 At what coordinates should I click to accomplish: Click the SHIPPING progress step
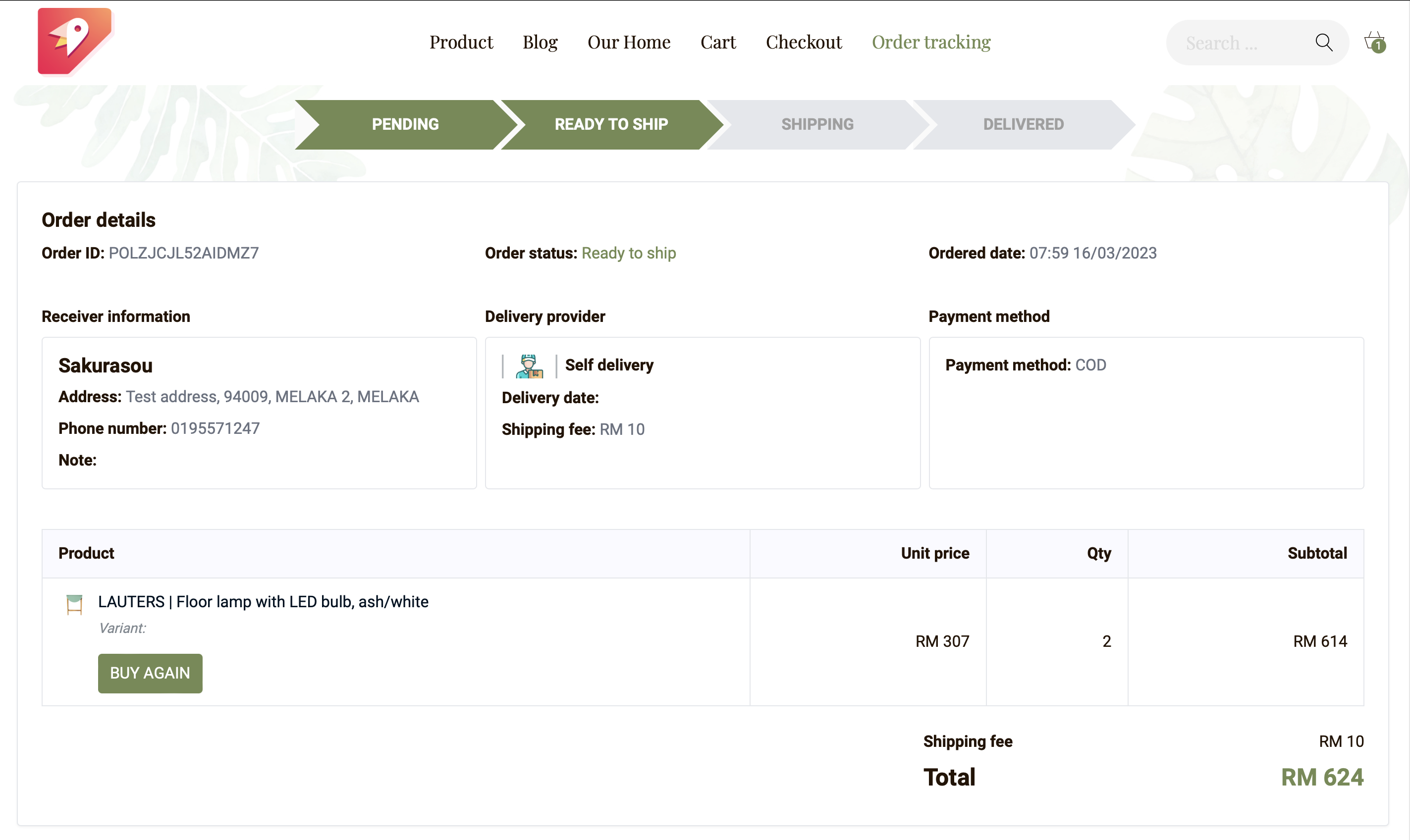pyautogui.click(x=817, y=124)
